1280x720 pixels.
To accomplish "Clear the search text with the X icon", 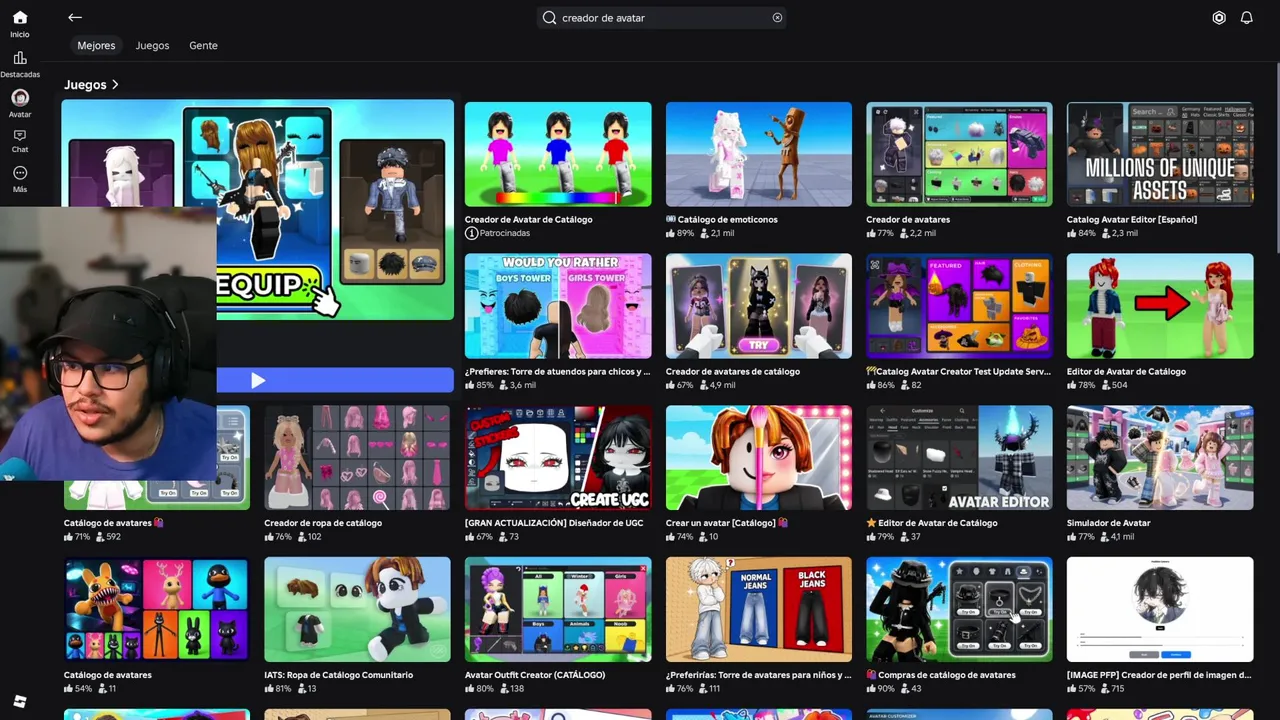I will tap(777, 18).
